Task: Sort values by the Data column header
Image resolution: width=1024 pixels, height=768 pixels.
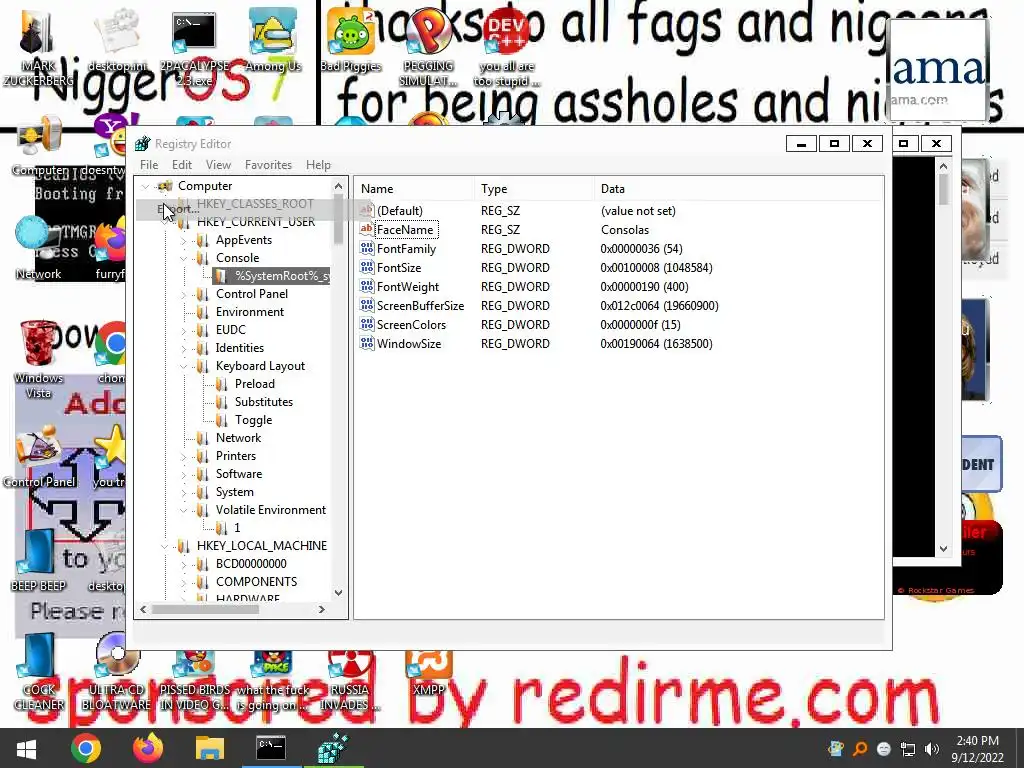Action: click(x=739, y=189)
